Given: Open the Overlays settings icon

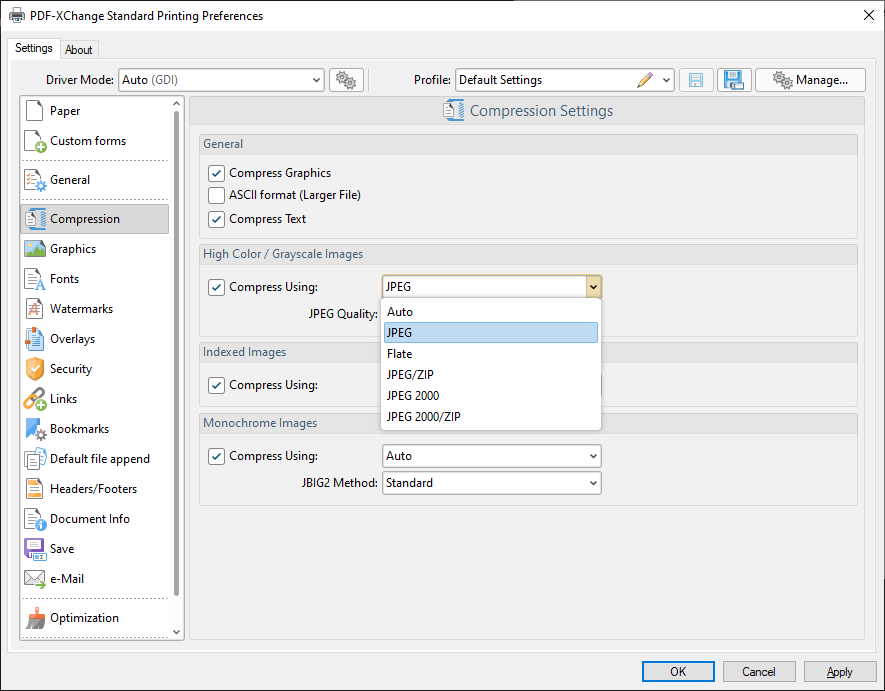Looking at the screenshot, I should point(34,339).
